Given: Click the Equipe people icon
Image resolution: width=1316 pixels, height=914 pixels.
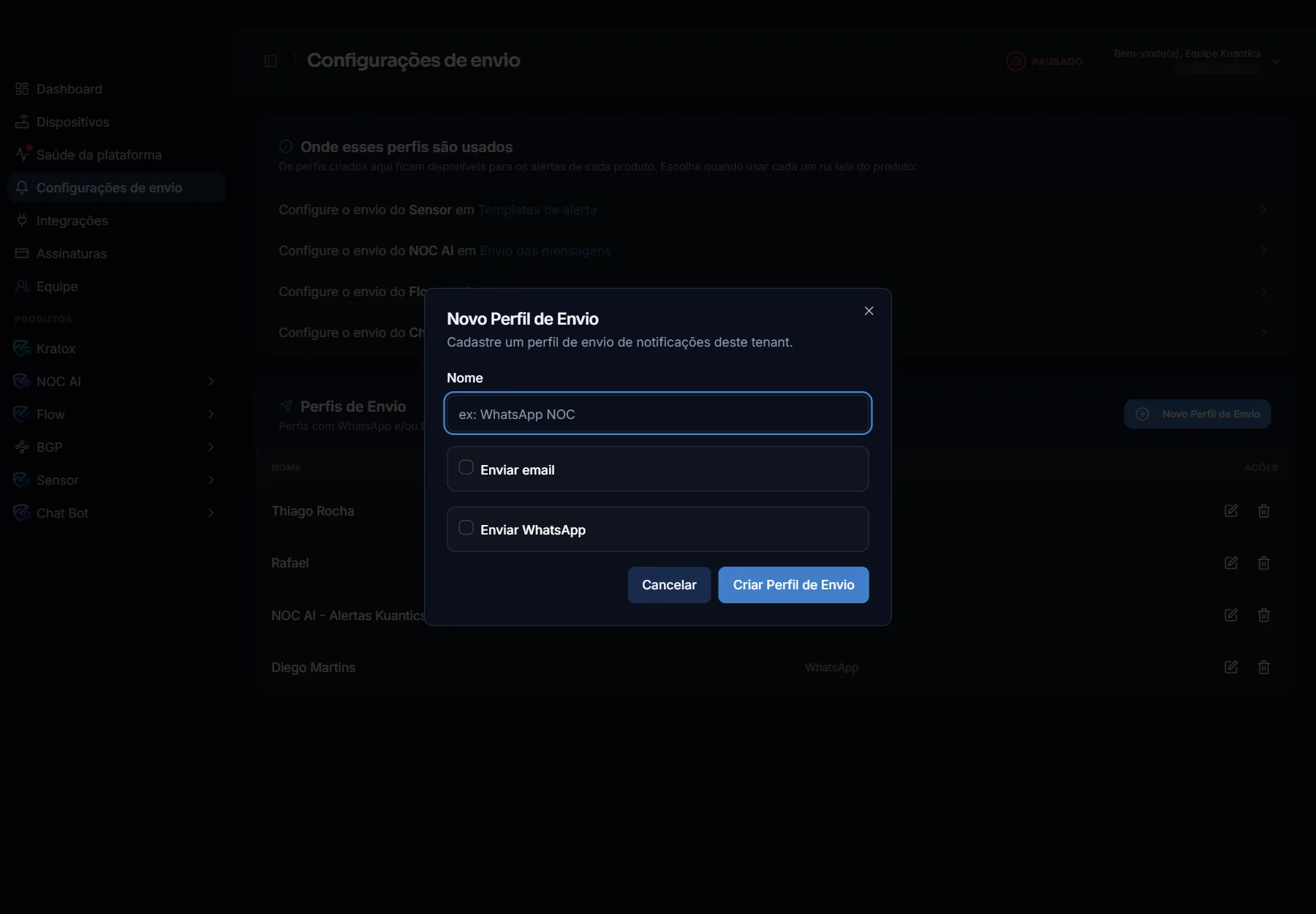Looking at the screenshot, I should pyautogui.click(x=22, y=286).
